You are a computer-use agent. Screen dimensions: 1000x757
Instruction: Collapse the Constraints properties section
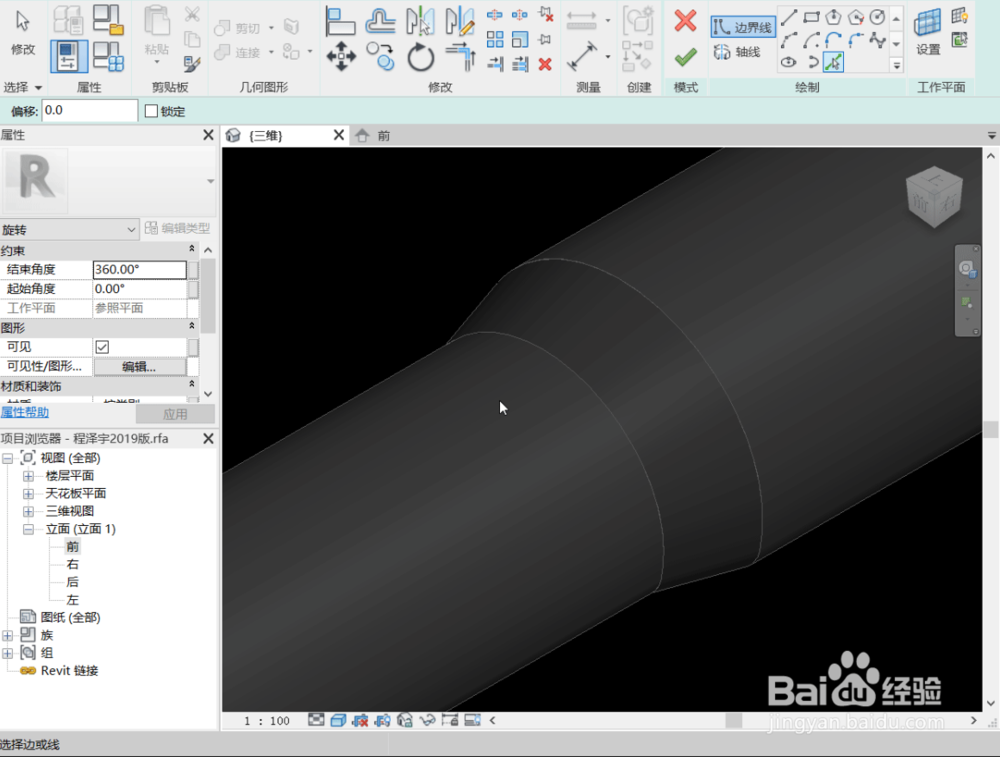[x=191, y=249]
